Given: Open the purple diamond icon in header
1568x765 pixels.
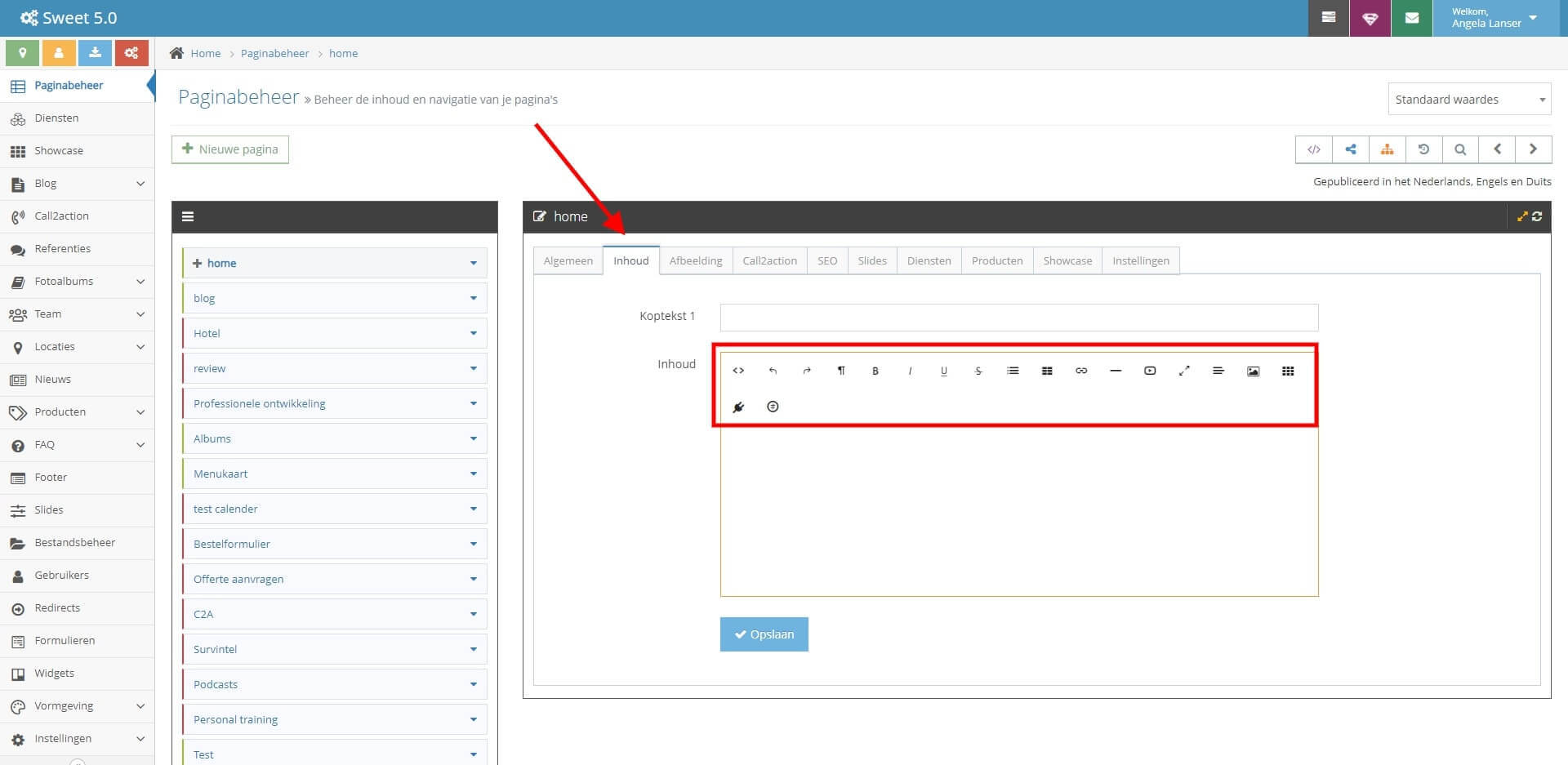Looking at the screenshot, I should tap(1370, 18).
